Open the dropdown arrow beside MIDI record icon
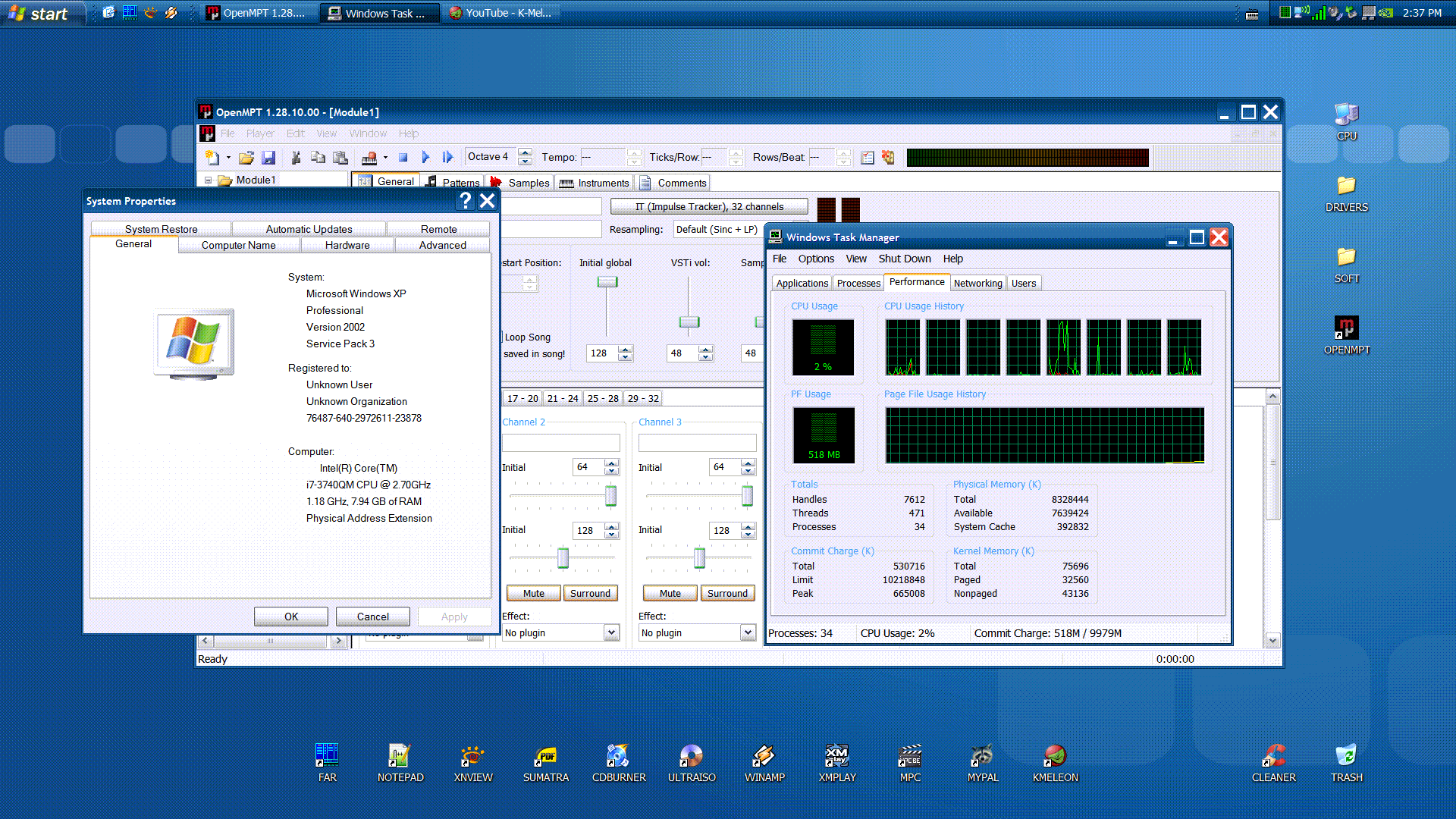Image resolution: width=1456 pixels, height=819 pixels. click(x=385, y=158)
